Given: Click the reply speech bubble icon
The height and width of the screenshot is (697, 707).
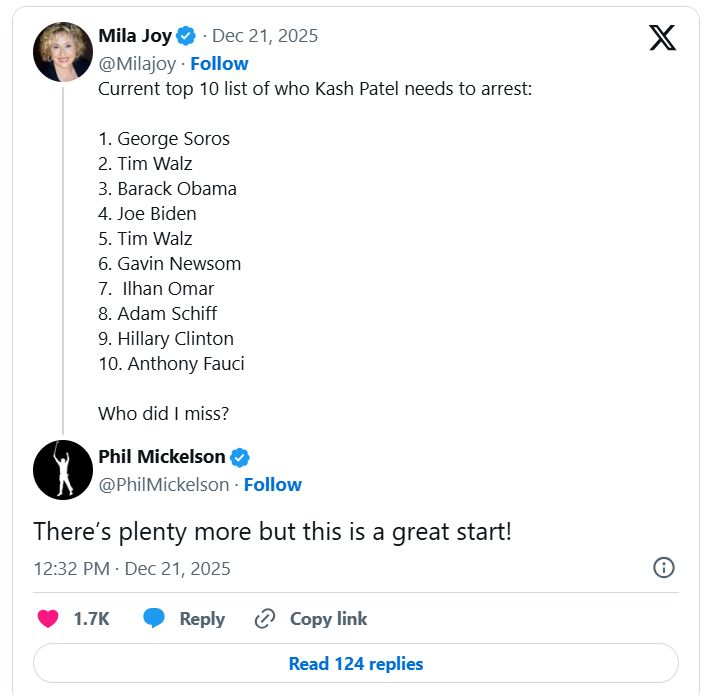Looking at the screenshot, I should click(x=154, y=619).
